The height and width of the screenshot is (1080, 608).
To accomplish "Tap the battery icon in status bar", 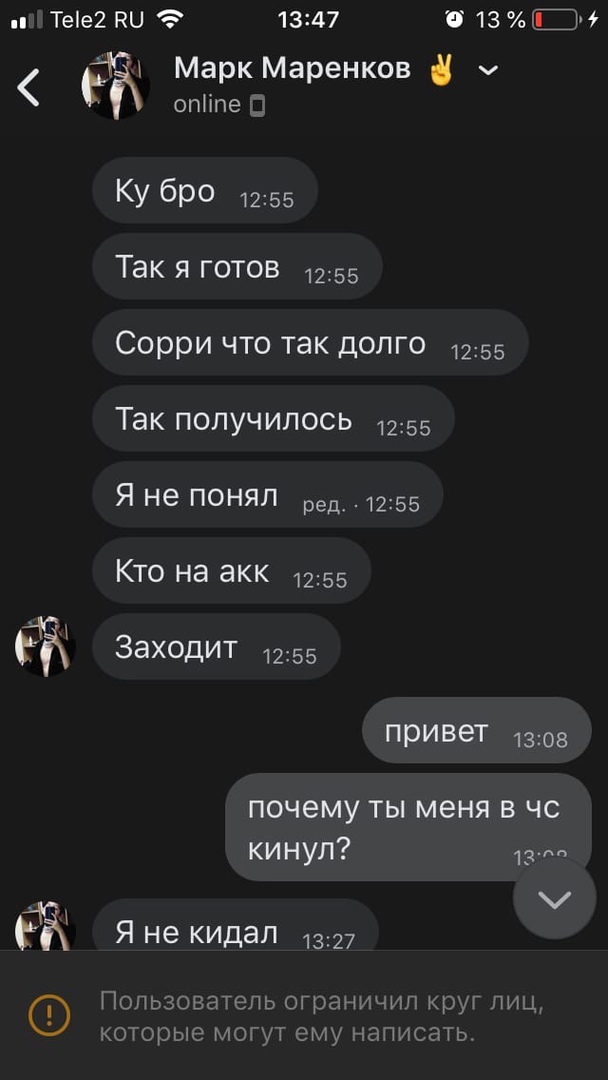I will (x=556, y=20).
